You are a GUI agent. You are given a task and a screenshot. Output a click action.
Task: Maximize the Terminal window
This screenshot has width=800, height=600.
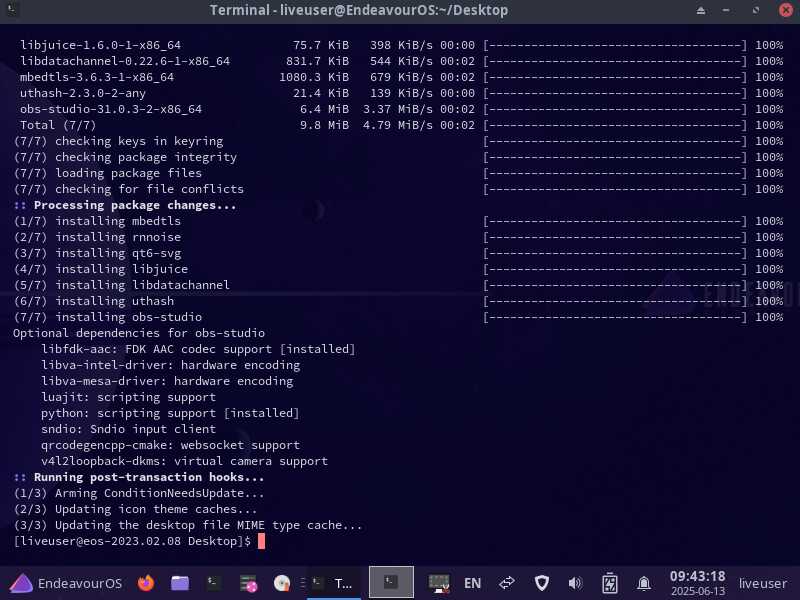(x=756, y=10)
